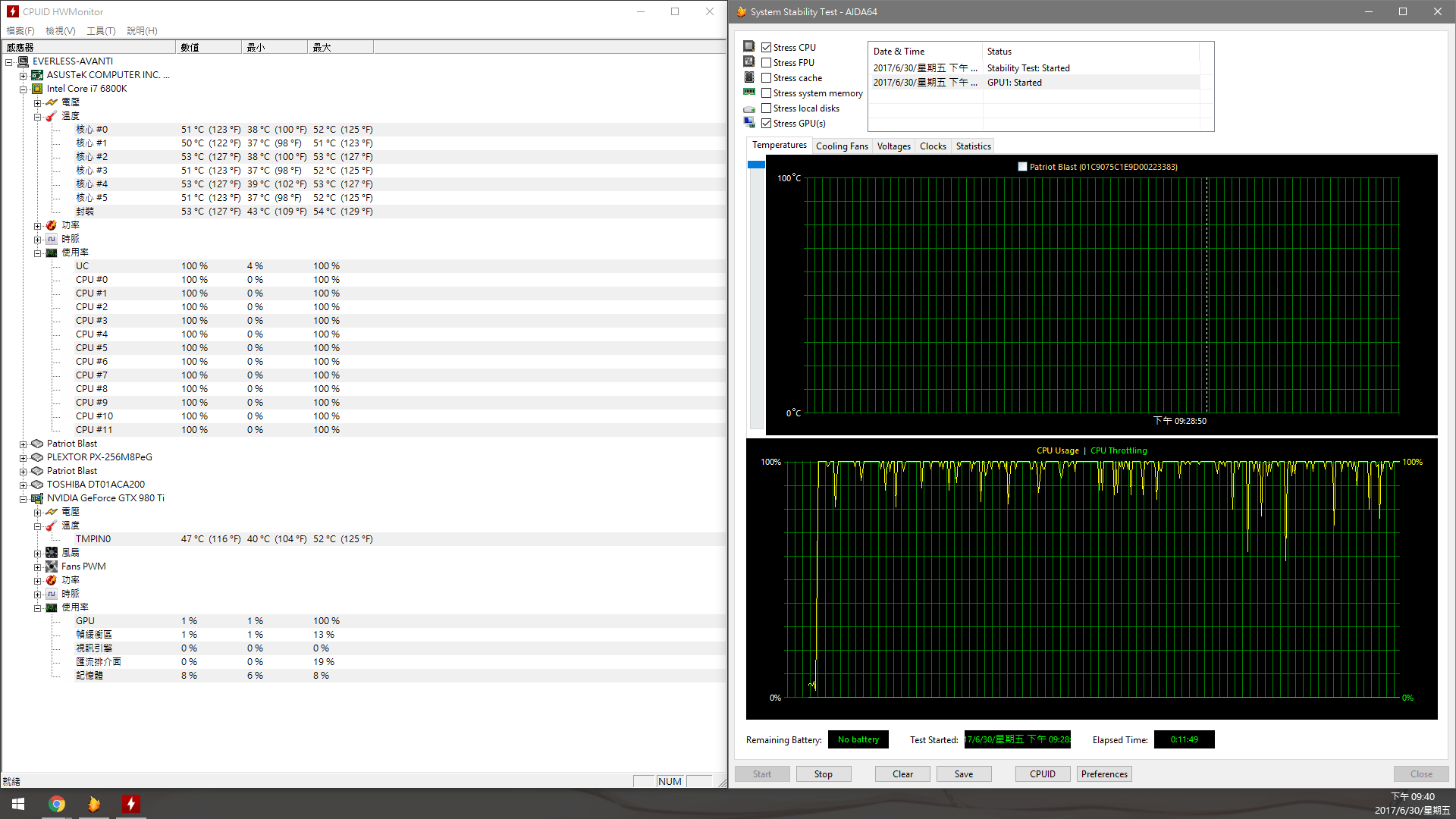Click the 最大 column header
This screenshot has height=819, width=1456.
tap(340, 48)
